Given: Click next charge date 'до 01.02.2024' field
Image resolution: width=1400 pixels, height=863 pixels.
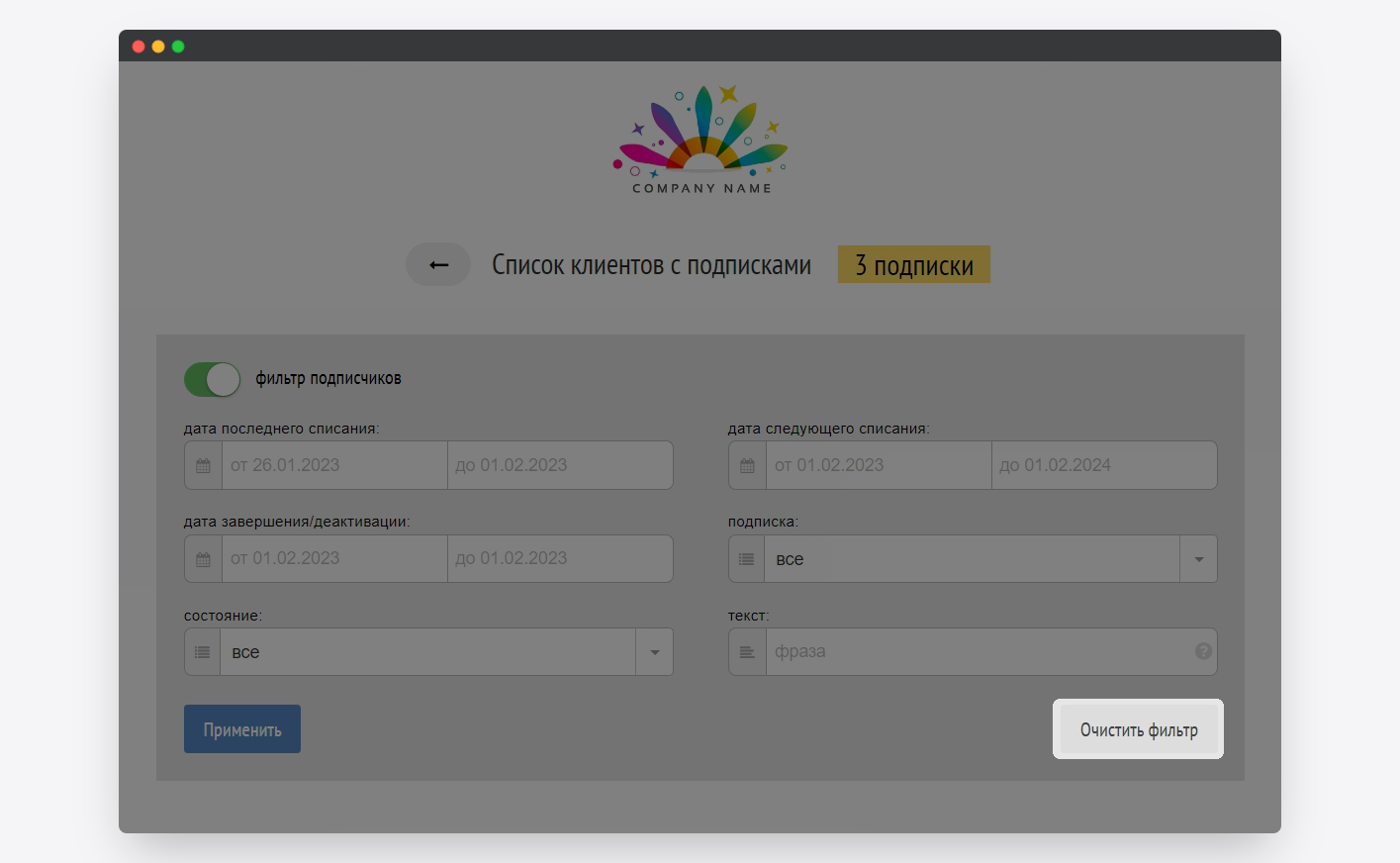Looking at the screenshot, I should pyautogui.click(x=1103, y=465).
